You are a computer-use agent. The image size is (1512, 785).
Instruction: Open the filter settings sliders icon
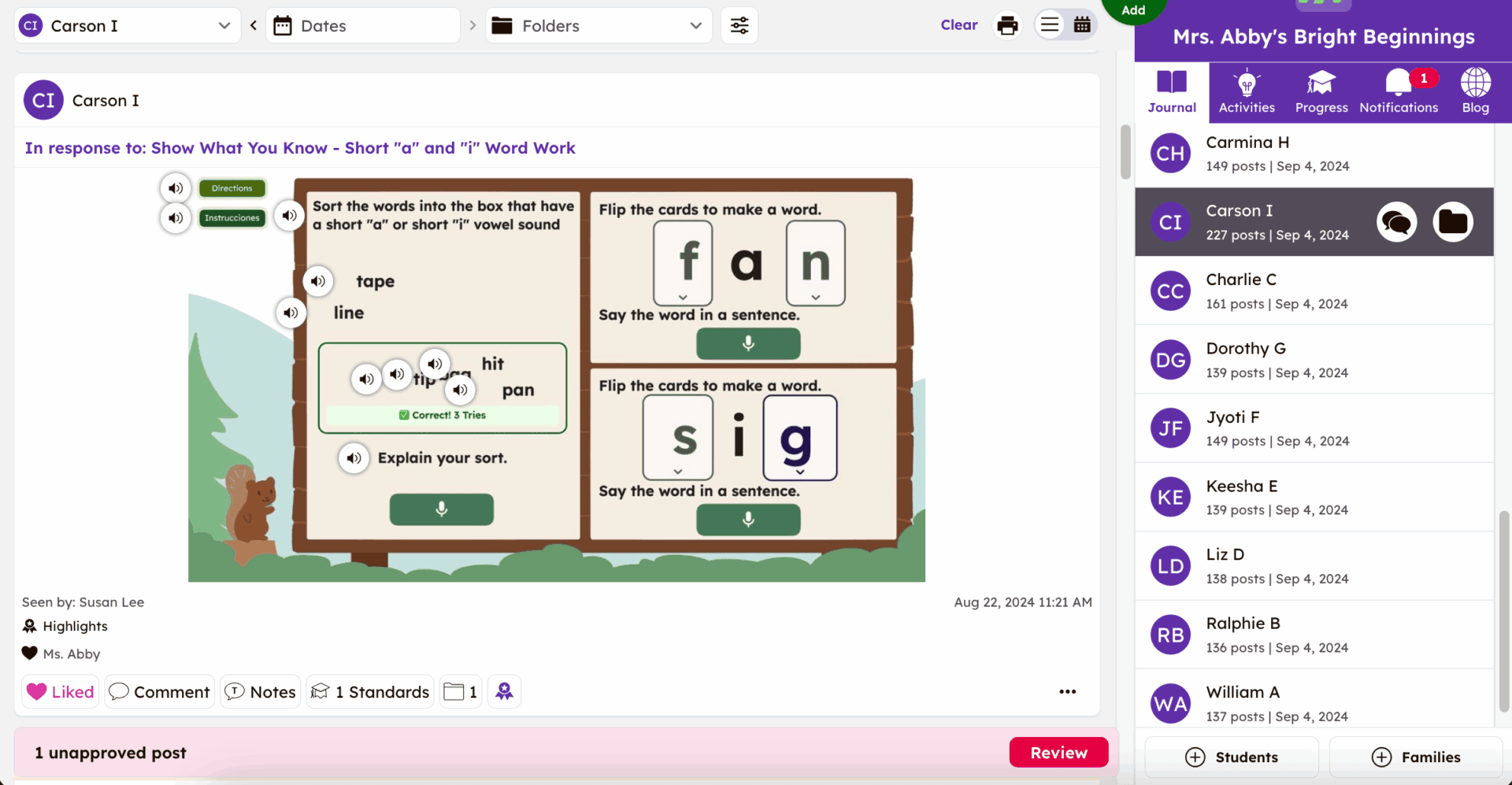739,25
